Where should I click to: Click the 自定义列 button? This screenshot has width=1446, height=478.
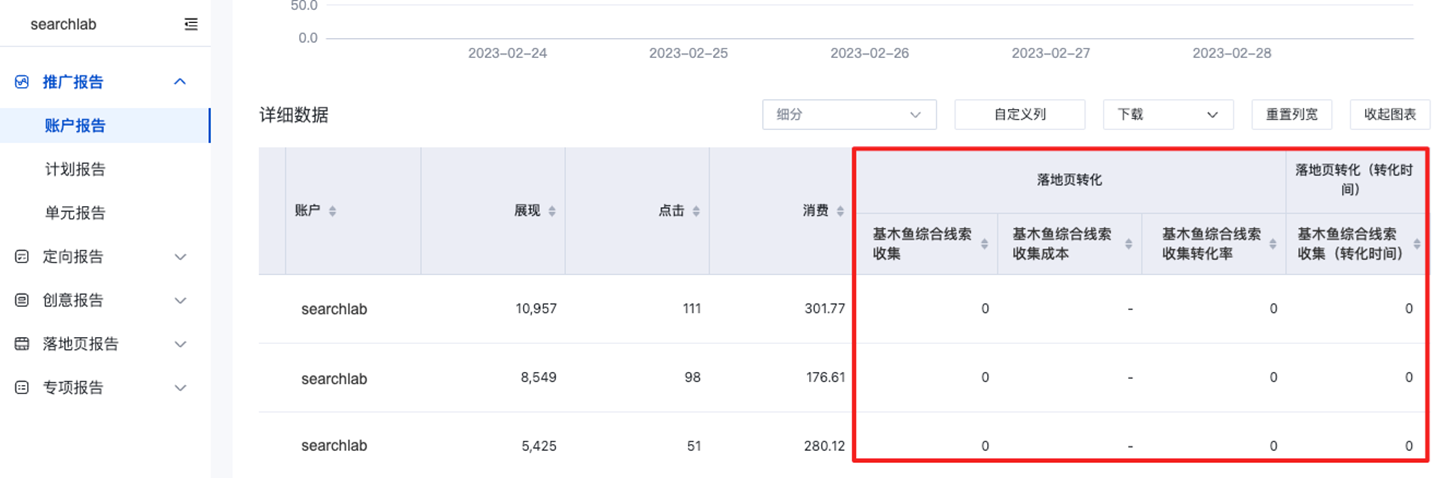click(1019, 115)
